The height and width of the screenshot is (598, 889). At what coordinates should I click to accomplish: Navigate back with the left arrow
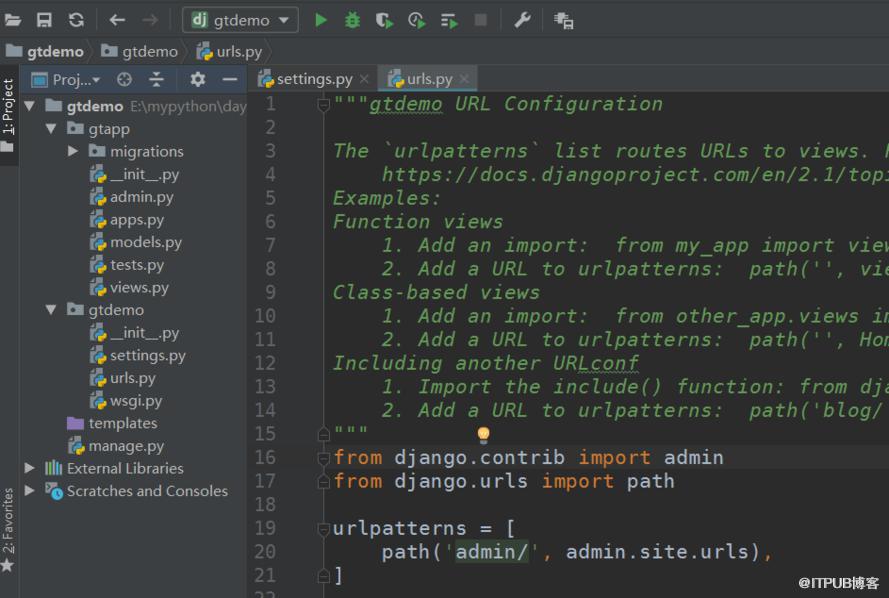117,20
